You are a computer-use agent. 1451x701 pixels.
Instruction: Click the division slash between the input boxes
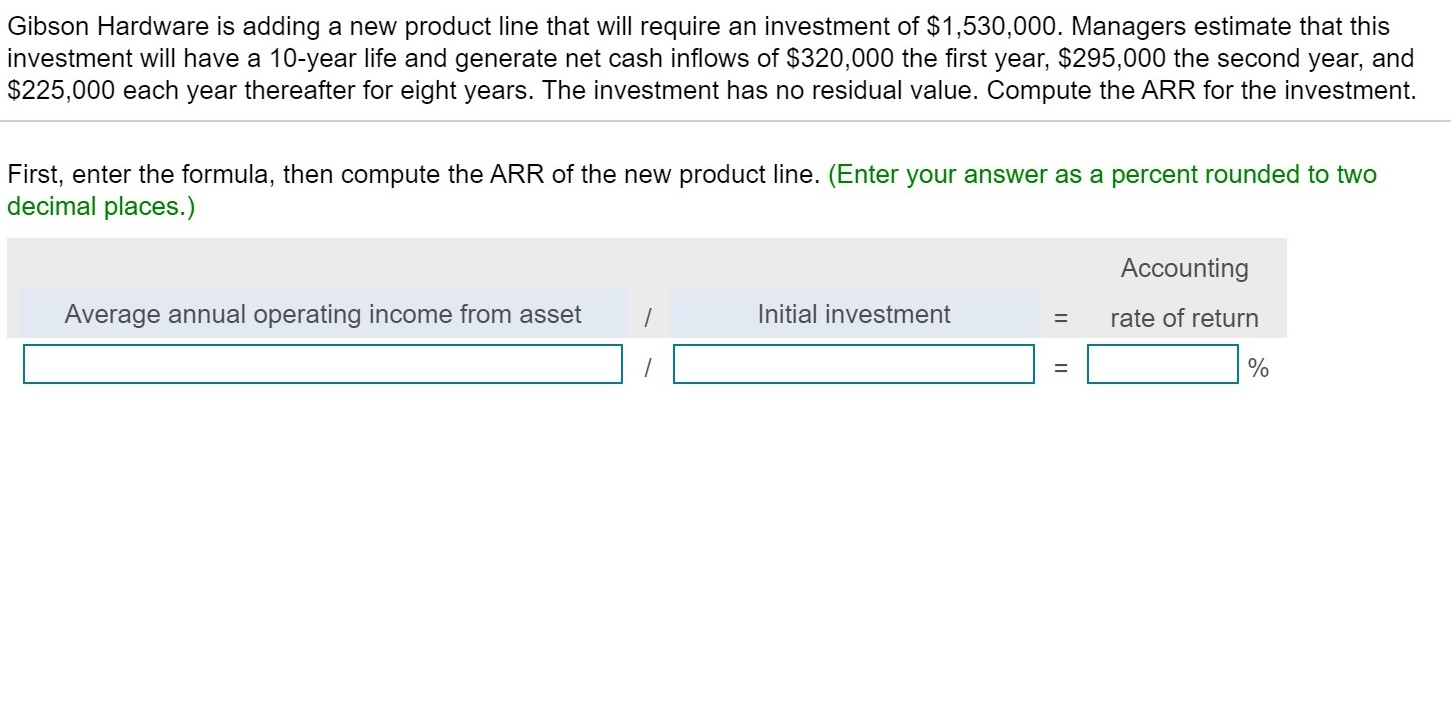click(648, 369)
